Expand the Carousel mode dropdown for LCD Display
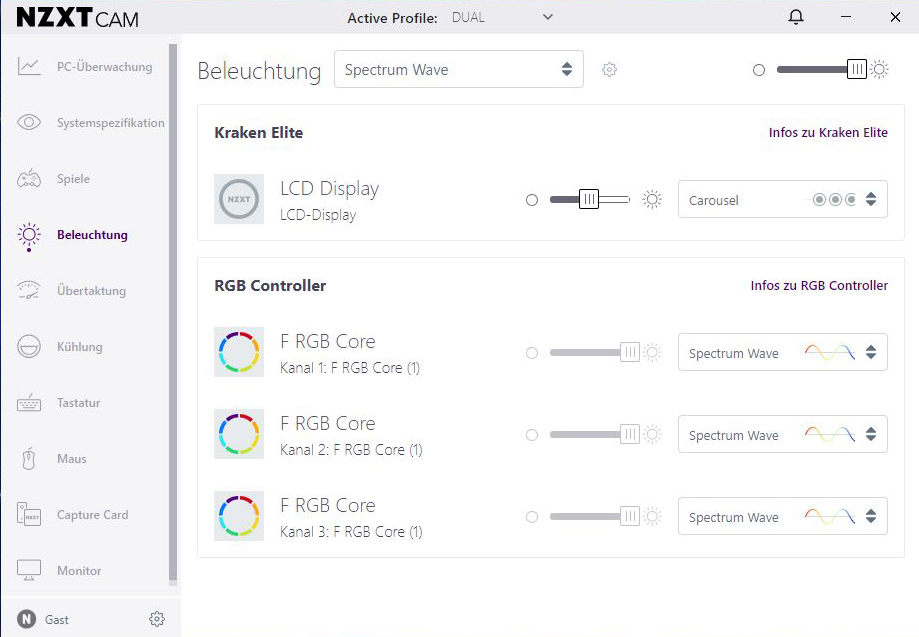919x637 pixels. (x=782, y=200)
